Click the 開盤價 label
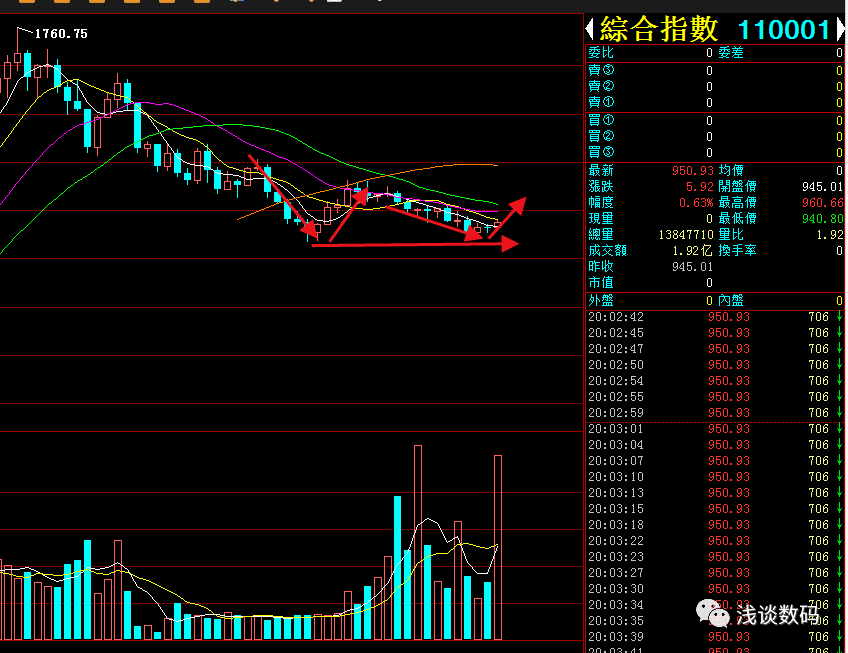This screenshot has height=653, width=848. pos(737,187)
